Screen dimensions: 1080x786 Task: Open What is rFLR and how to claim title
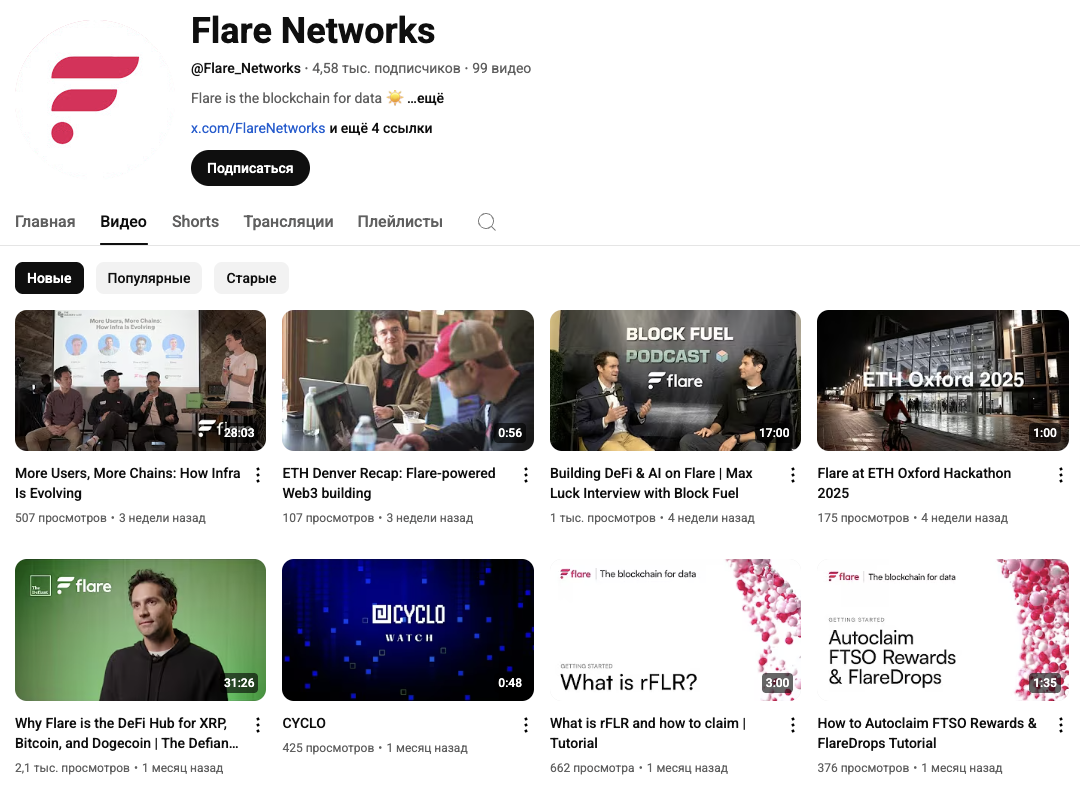[648, 733]
